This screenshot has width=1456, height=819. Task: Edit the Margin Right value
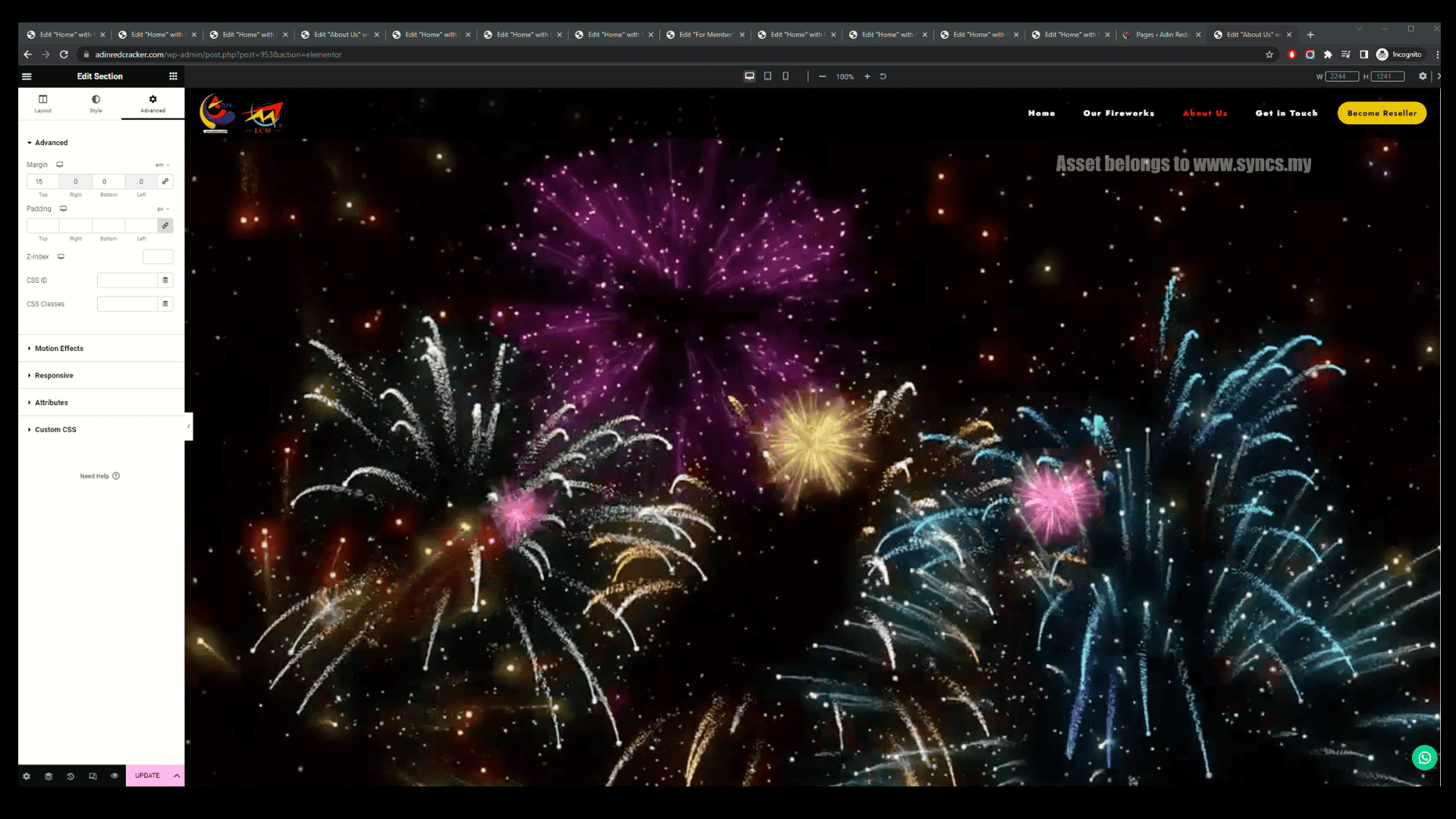click(76, 181)
